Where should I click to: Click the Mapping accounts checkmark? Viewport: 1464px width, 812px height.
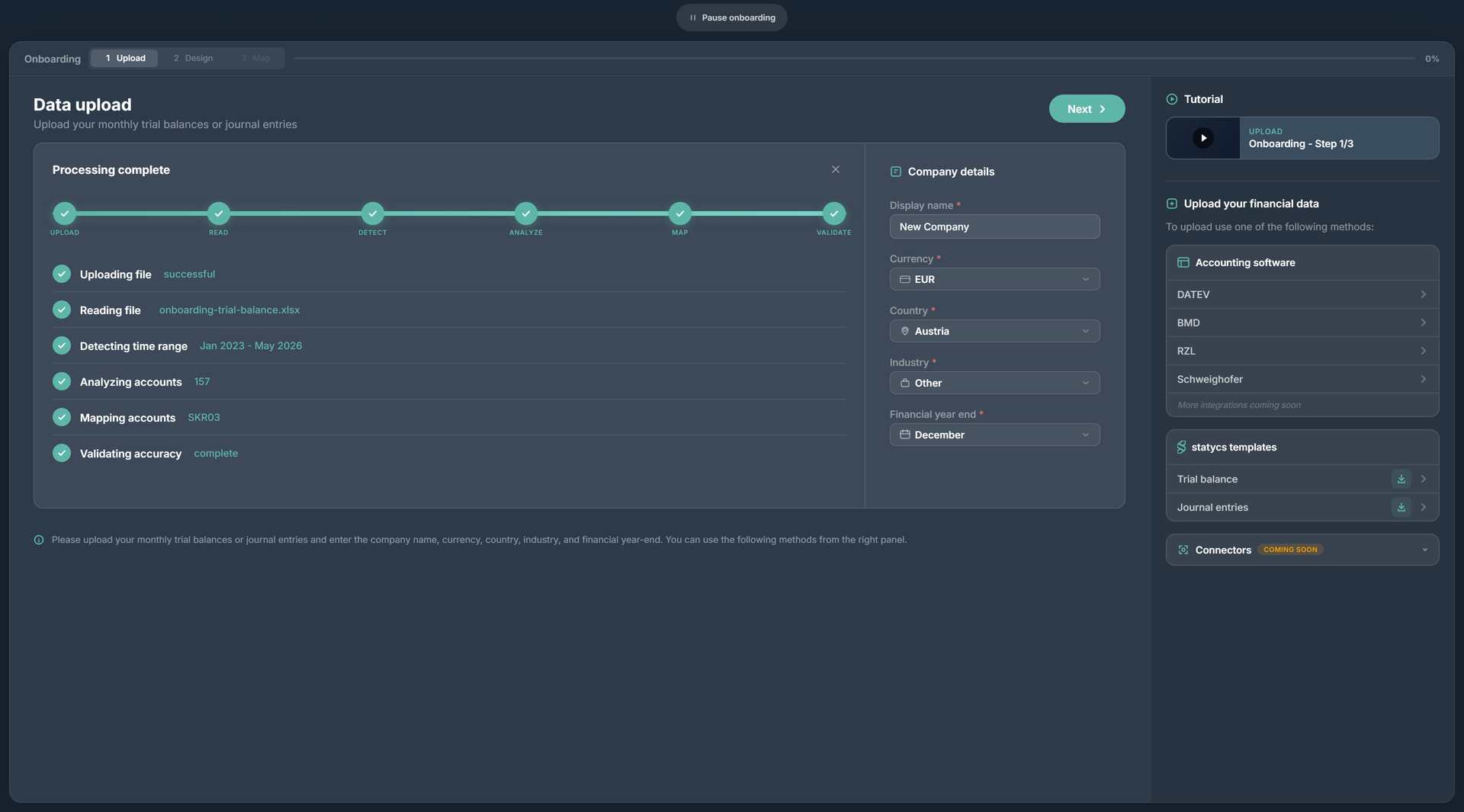point(62,417)
